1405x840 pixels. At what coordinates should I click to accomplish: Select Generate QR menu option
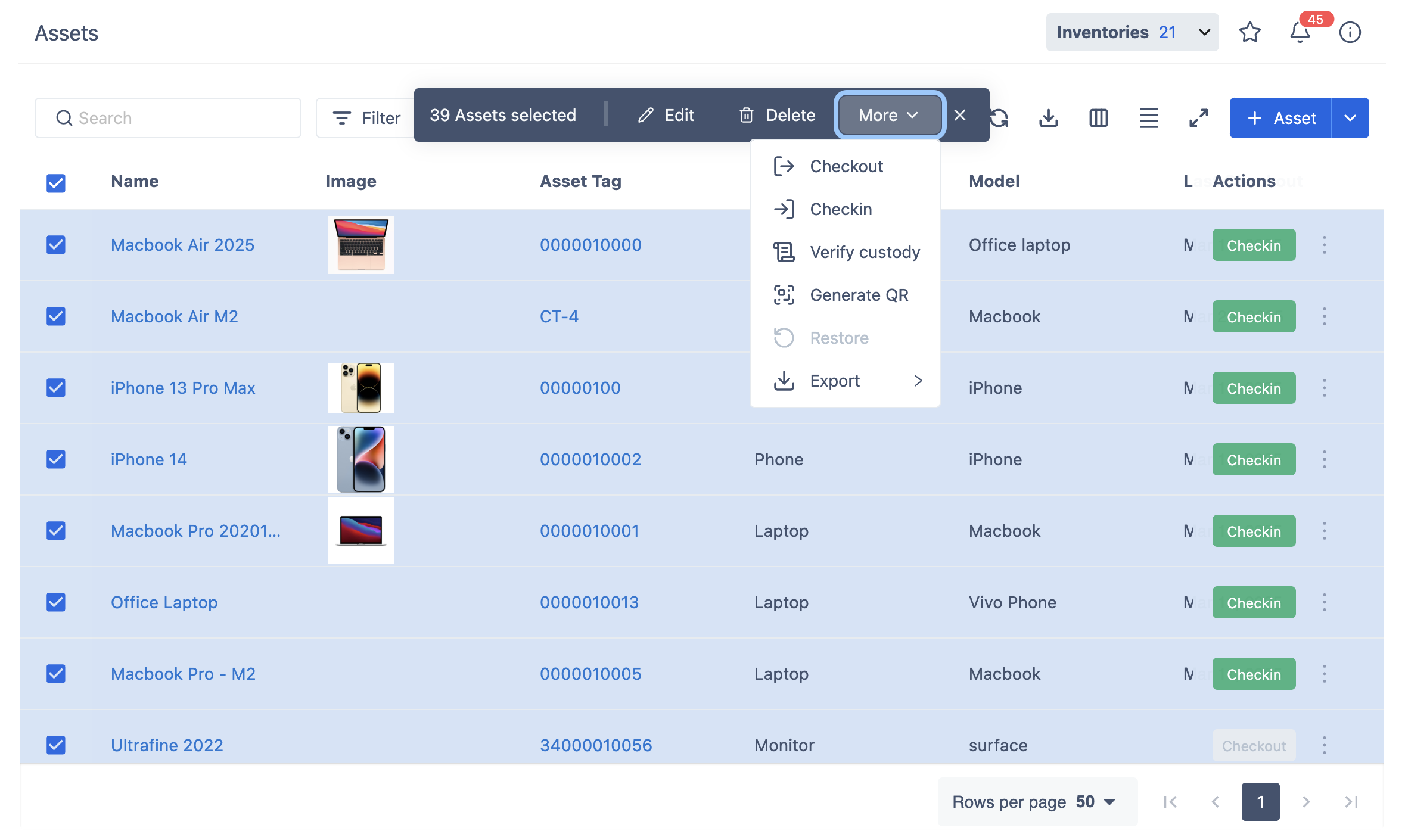(x=859, y=295)
